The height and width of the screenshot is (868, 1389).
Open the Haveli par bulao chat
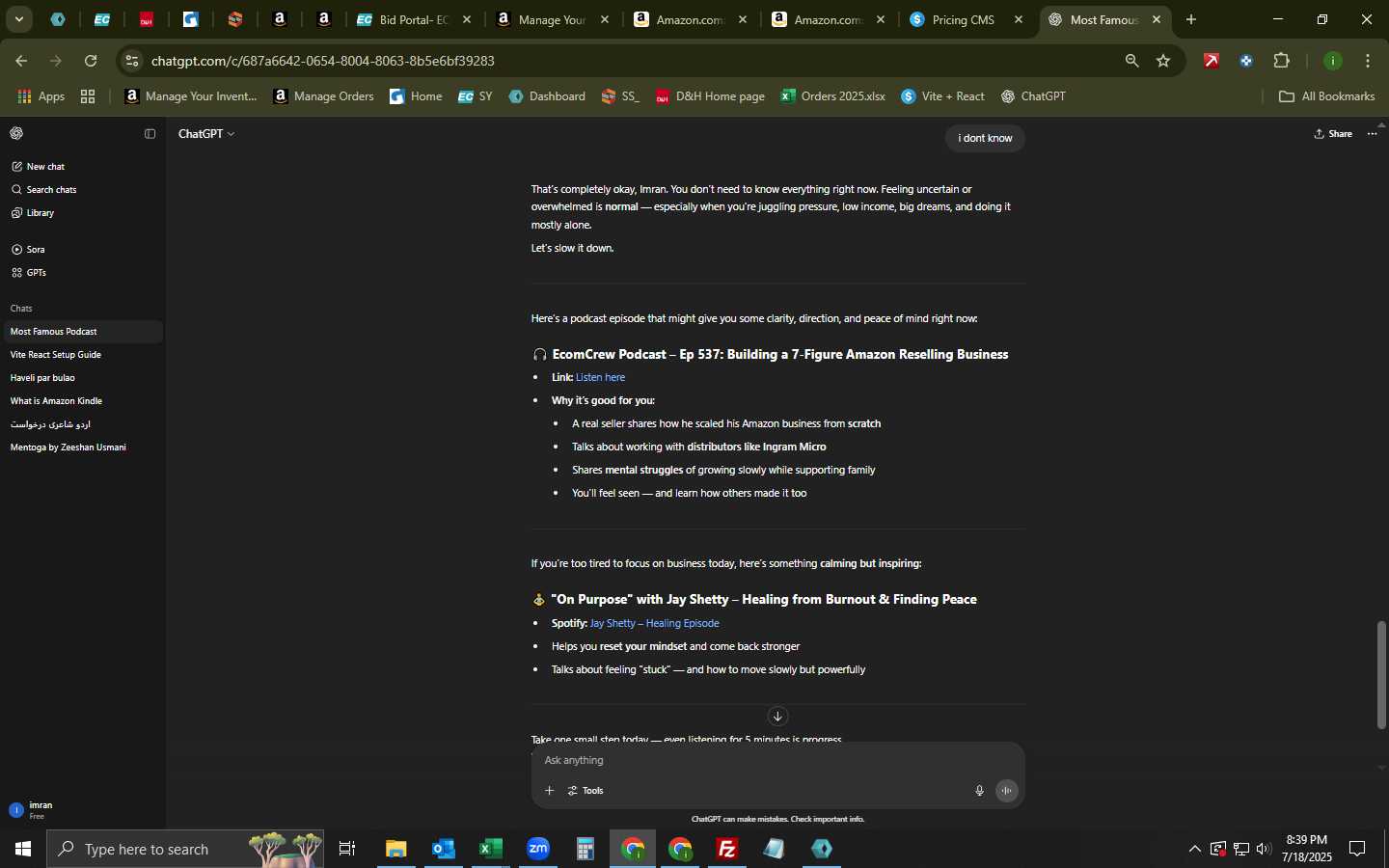pyautogui.click(x=82, y=378)
